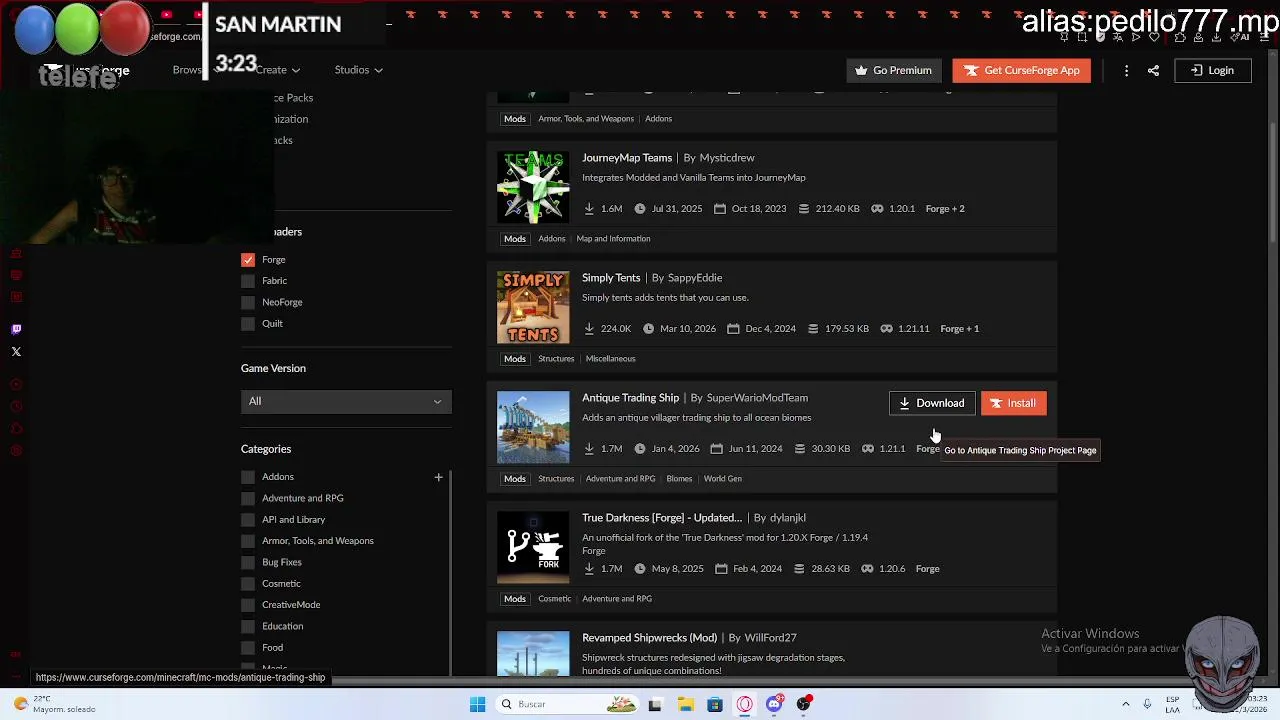Click Forge + 2 loader label on JourneyMap Teams
Viewport: 1280px width, 720px height.
(945, 208)
